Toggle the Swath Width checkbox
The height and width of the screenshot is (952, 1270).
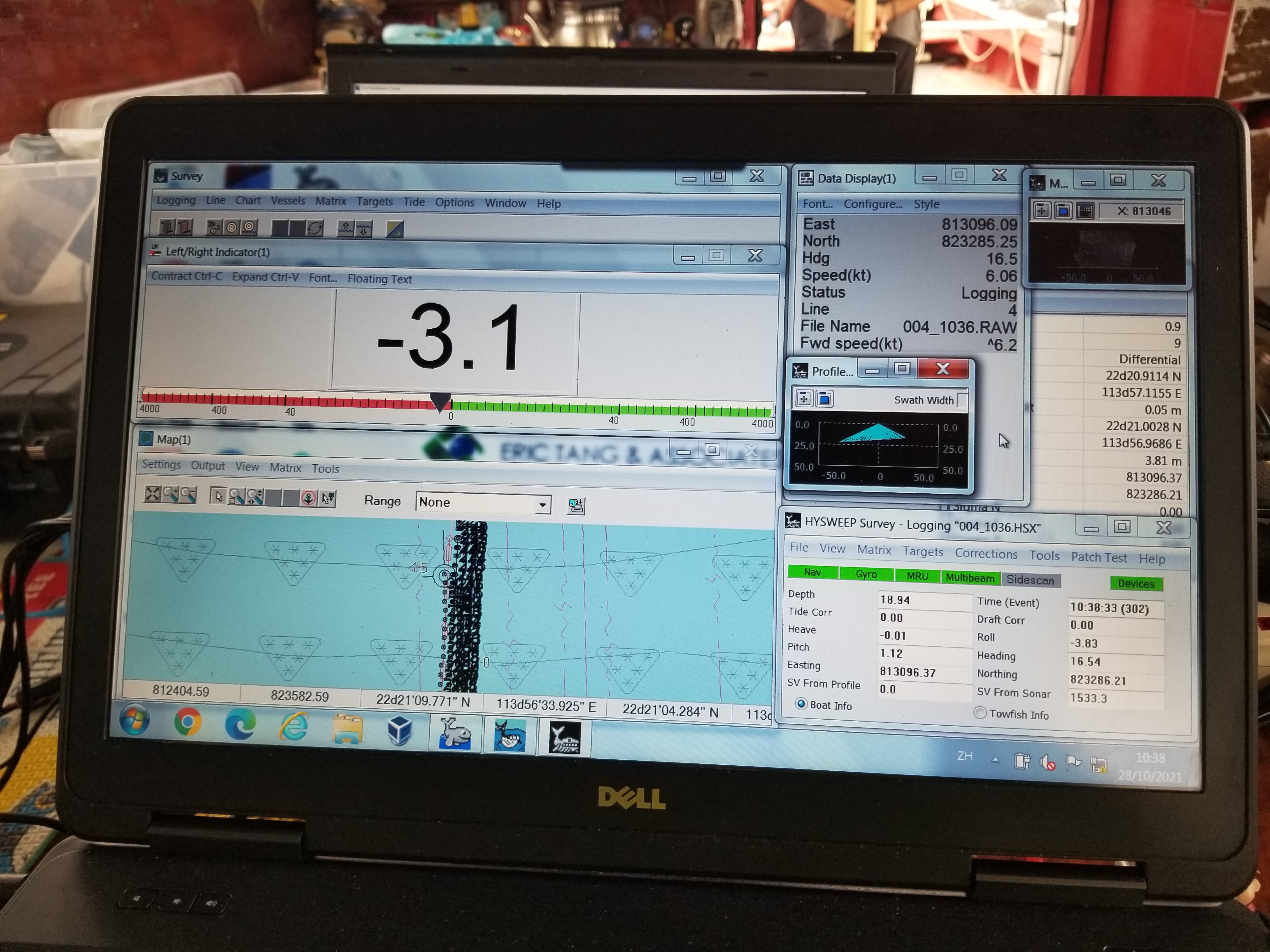click(x=962, y=400)
